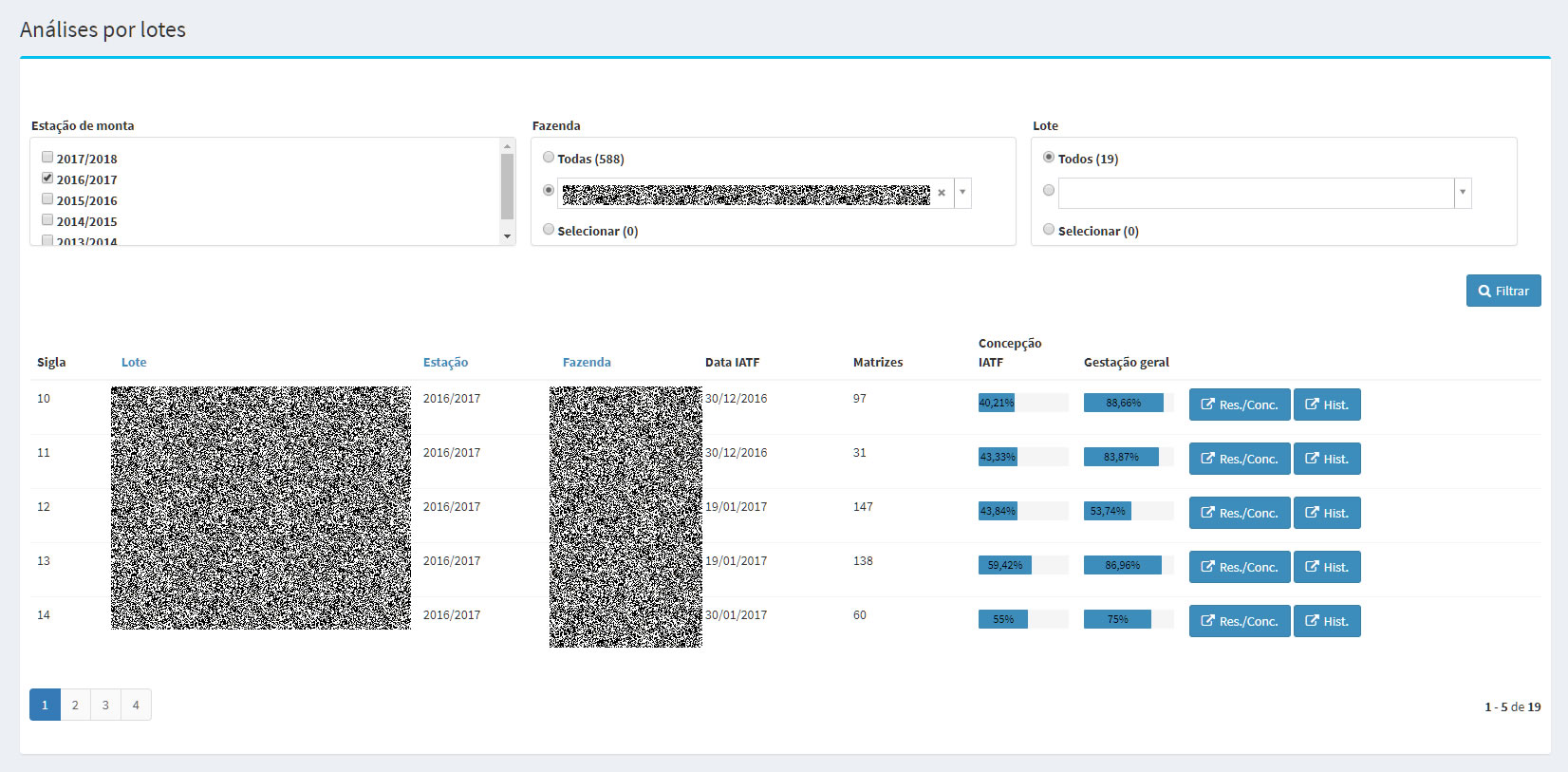Choose Selecionar (0) under Lote
This screenshot has width=1568, height=772.
coord(1049,229)
